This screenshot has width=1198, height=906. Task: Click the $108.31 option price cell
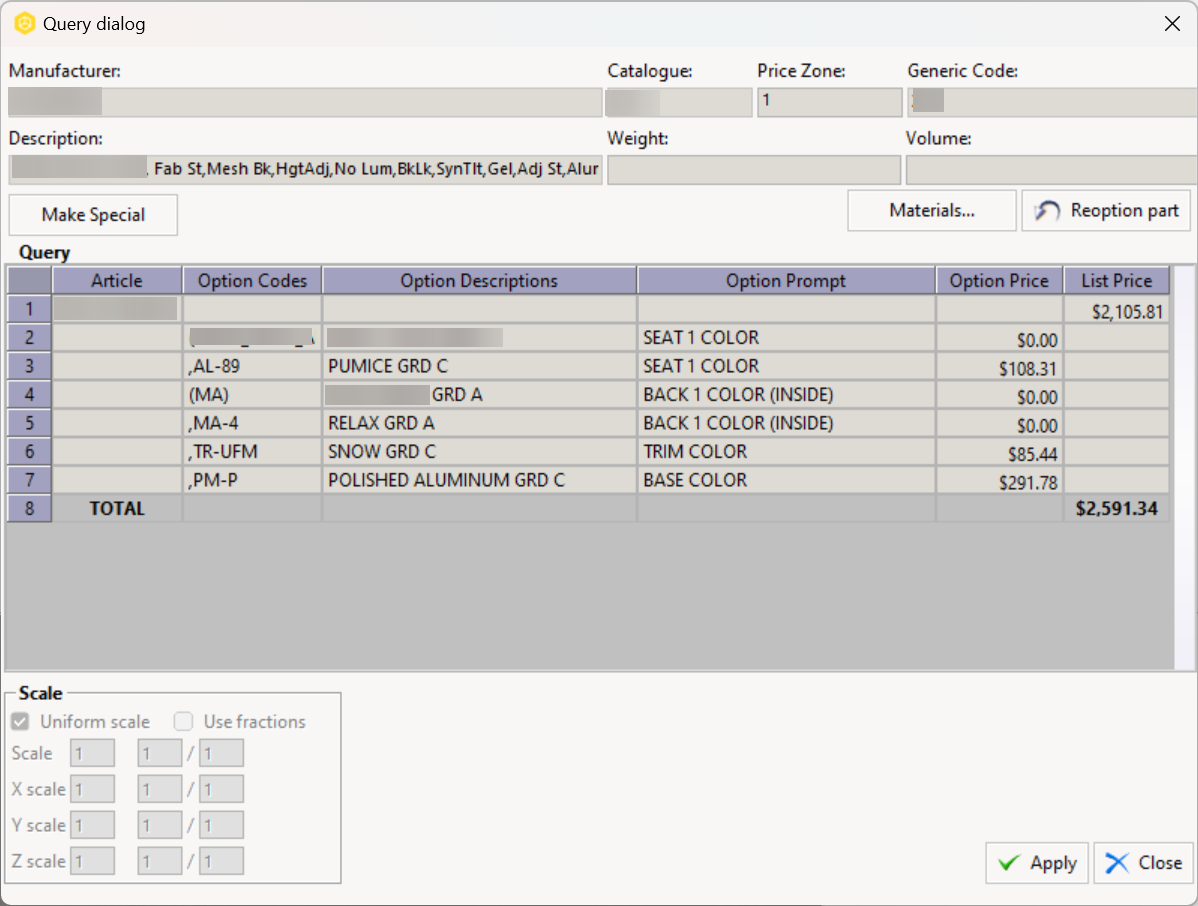point(999,366)
